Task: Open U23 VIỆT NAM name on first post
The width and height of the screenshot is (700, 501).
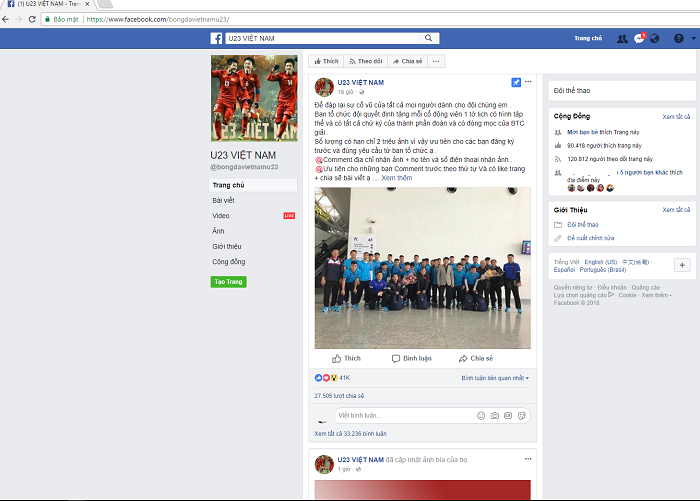Action: [361, 82]
